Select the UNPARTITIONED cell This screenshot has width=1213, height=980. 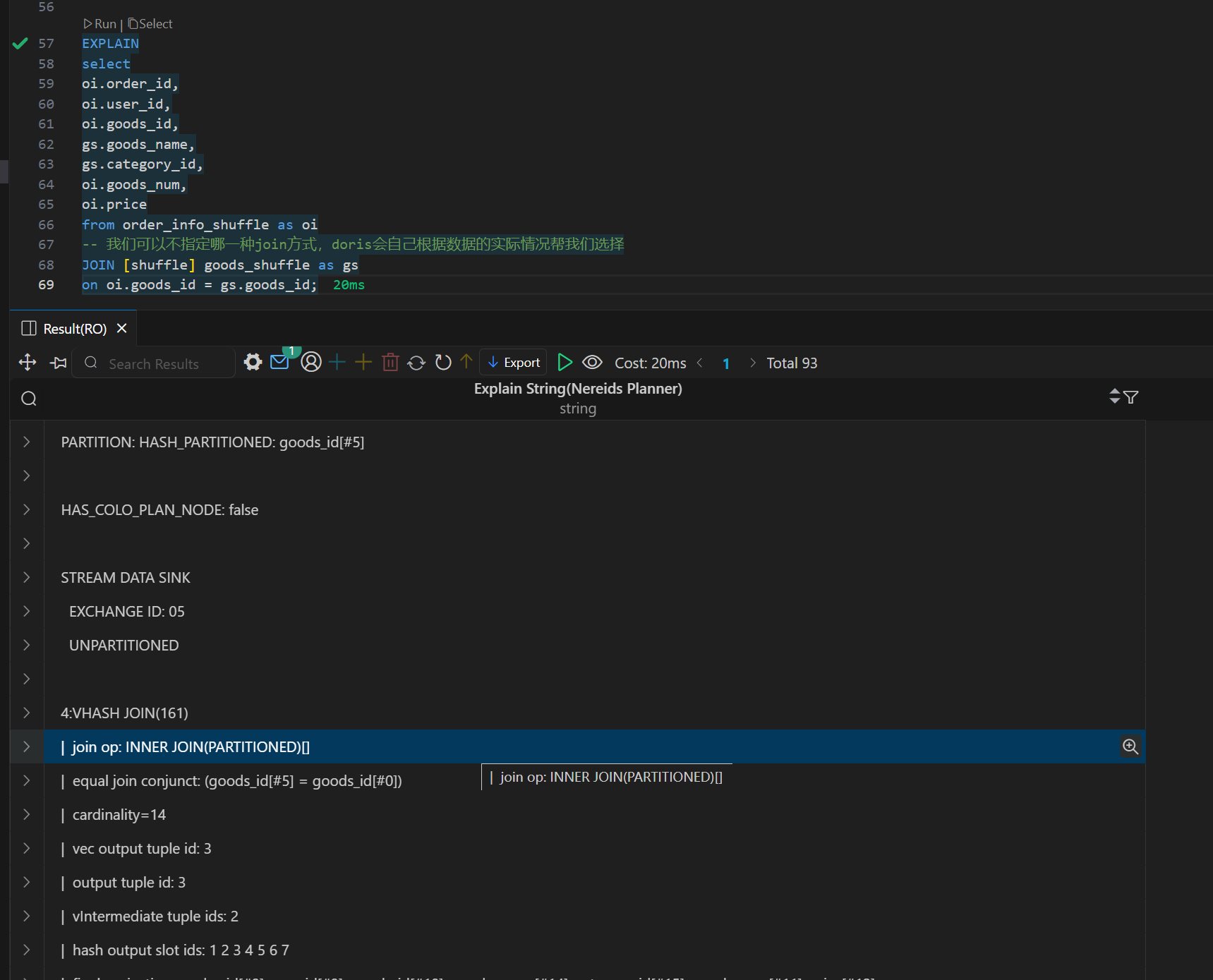(x=594, y=646)
